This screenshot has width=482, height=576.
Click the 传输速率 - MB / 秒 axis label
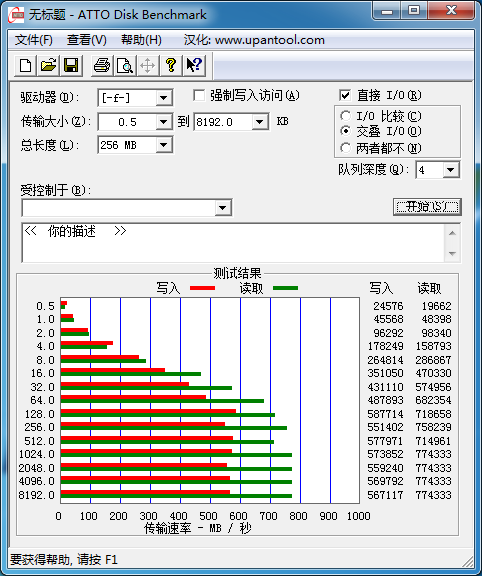pos(198,528)
